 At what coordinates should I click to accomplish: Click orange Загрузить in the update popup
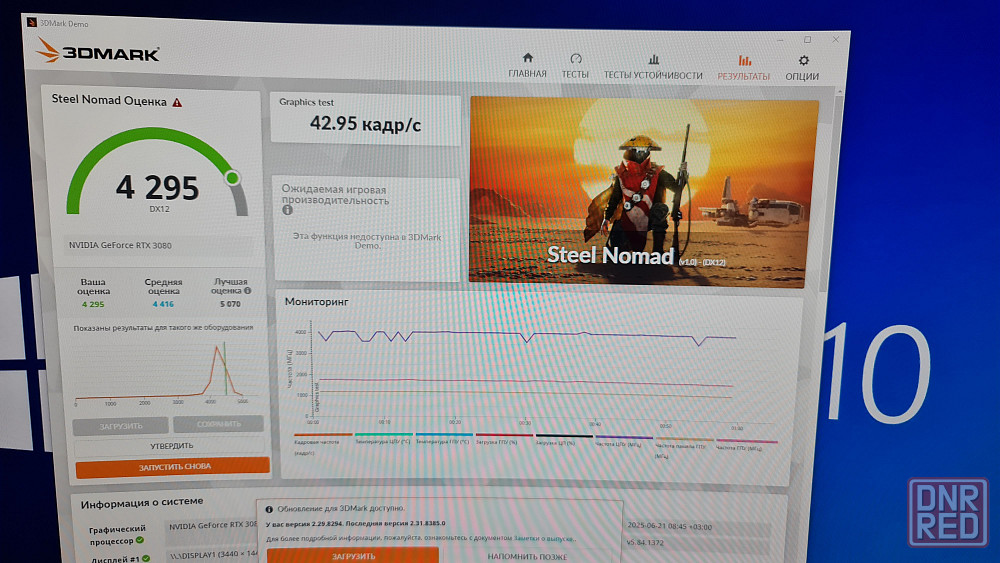353,555
